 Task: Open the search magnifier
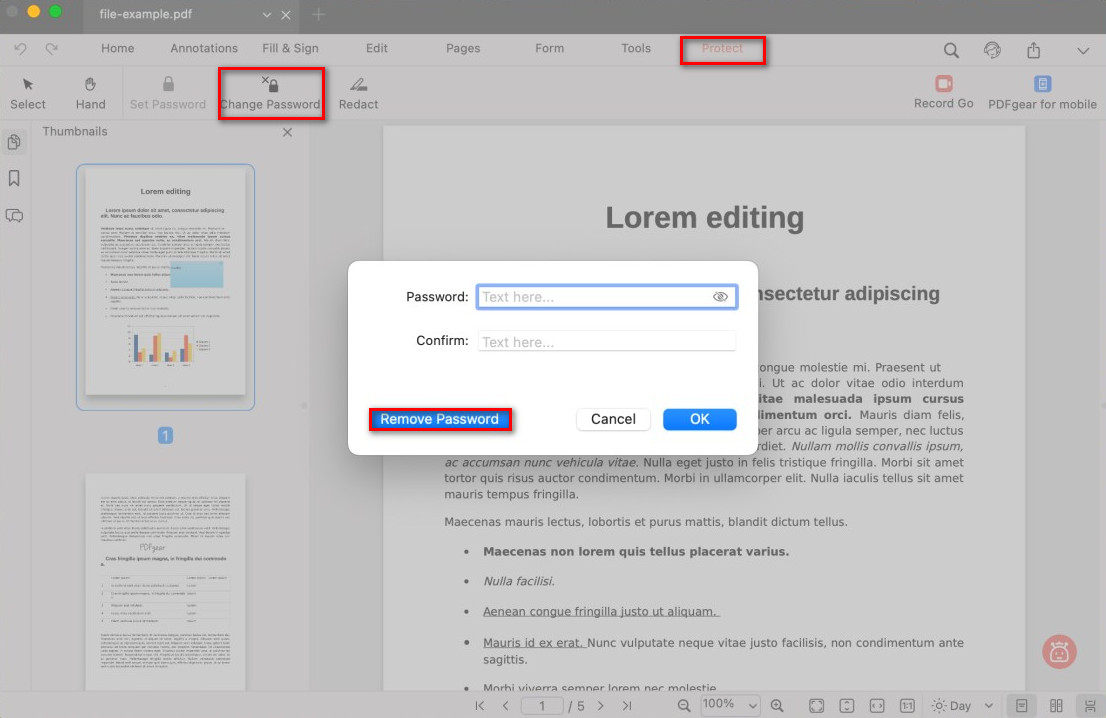coord(951,50)
